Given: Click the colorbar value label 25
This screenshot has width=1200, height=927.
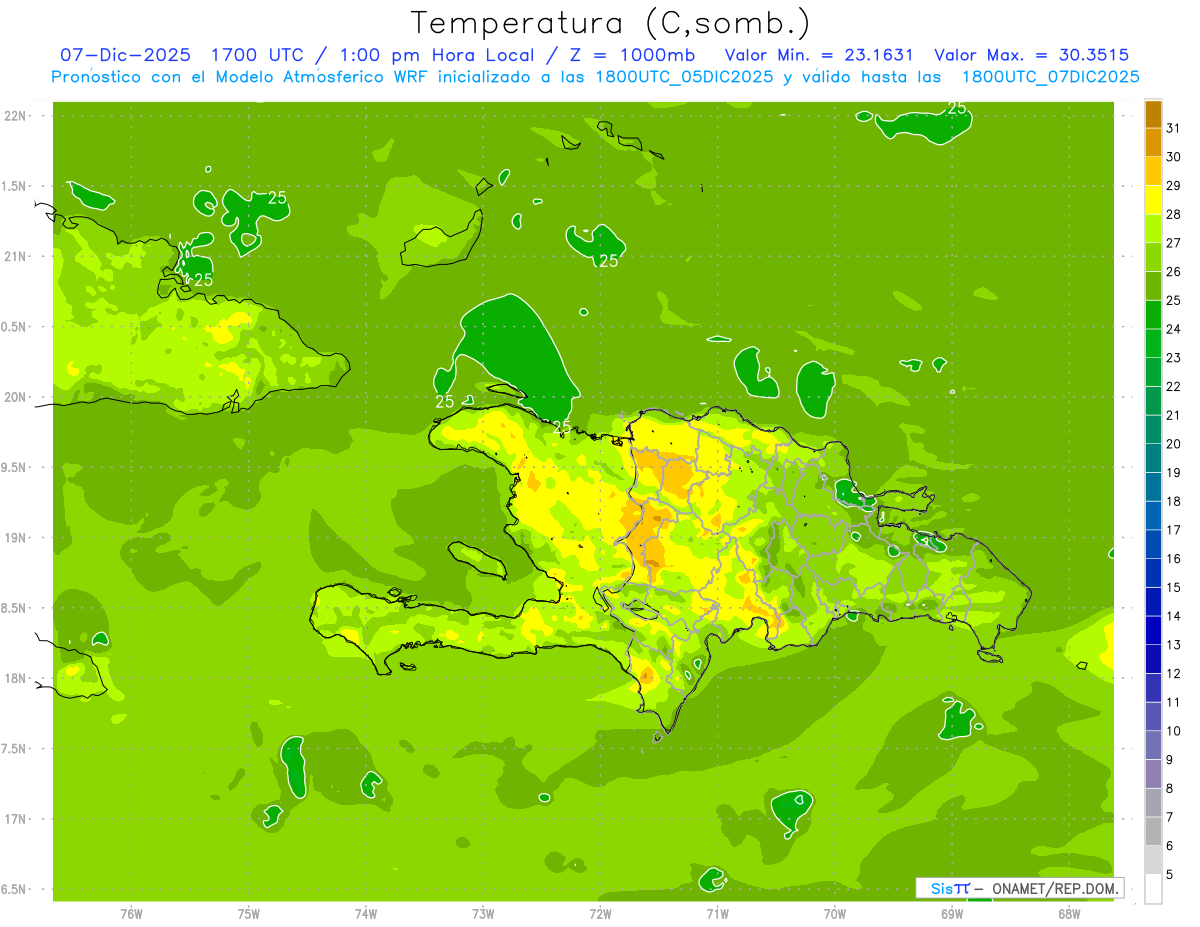Looking at the screenshot, I should tap(1174, 300).
